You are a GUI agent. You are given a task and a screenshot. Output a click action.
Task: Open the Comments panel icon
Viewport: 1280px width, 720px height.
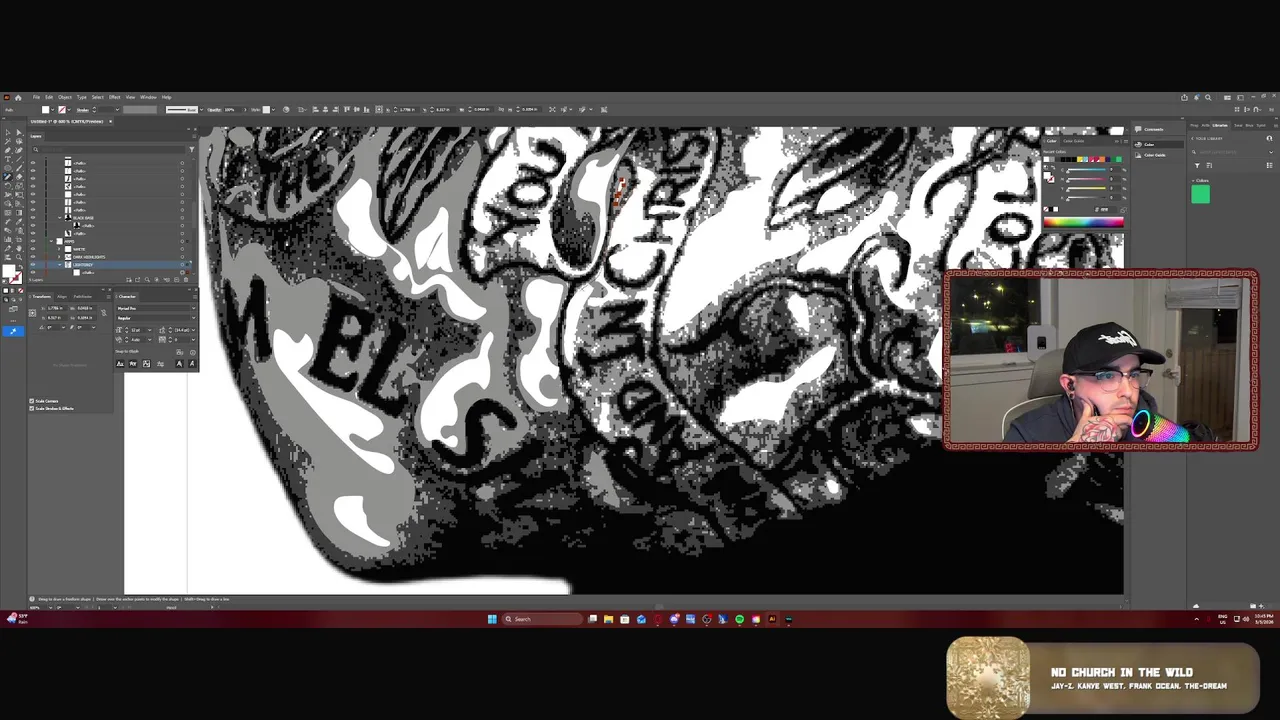pyautogui.click(x=1138, y=129)
